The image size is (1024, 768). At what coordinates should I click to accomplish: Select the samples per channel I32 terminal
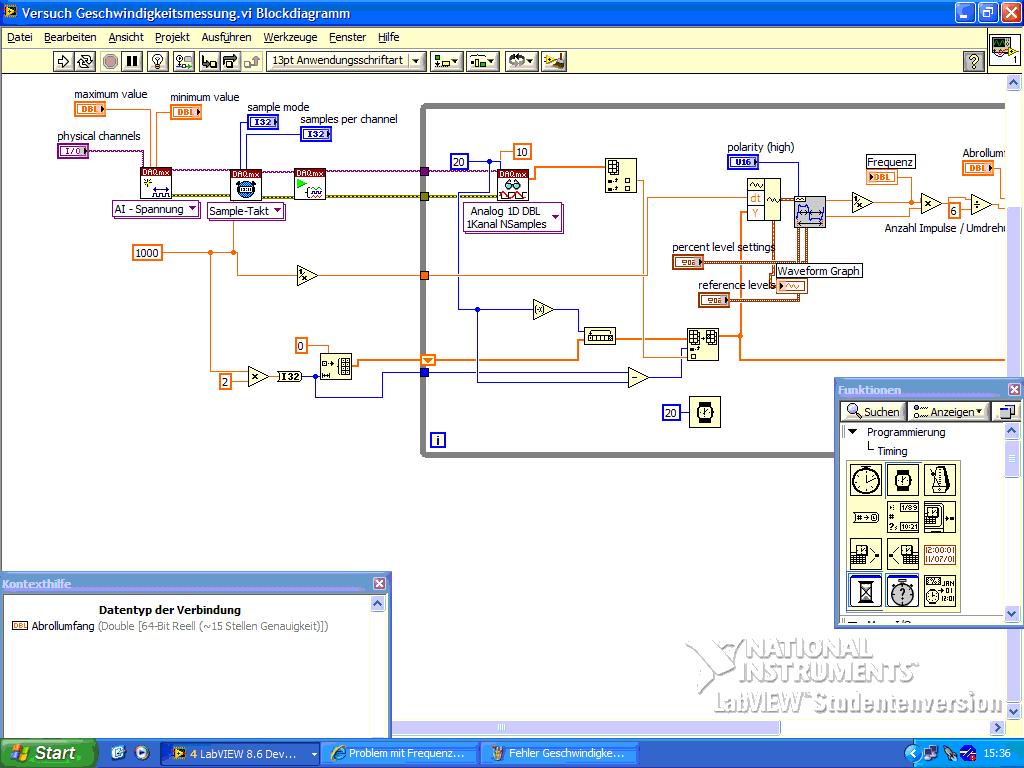pos(316,134)
